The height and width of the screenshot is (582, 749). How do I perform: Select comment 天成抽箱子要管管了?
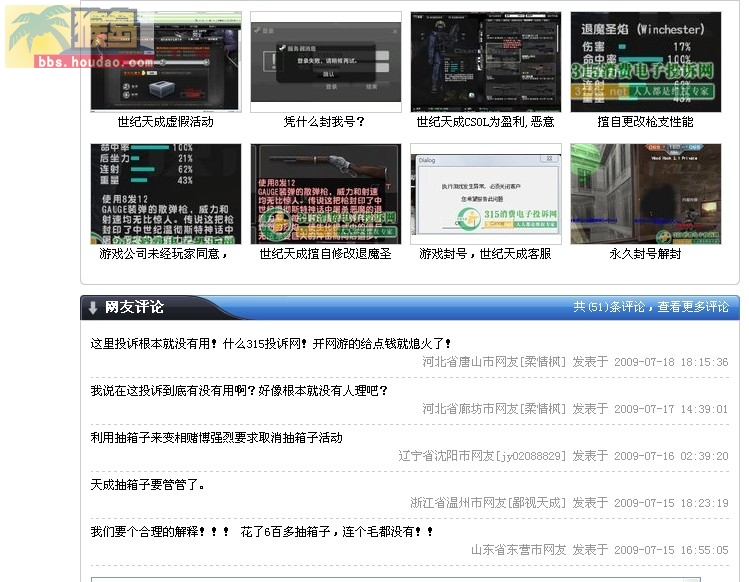[x=148, y=485]
